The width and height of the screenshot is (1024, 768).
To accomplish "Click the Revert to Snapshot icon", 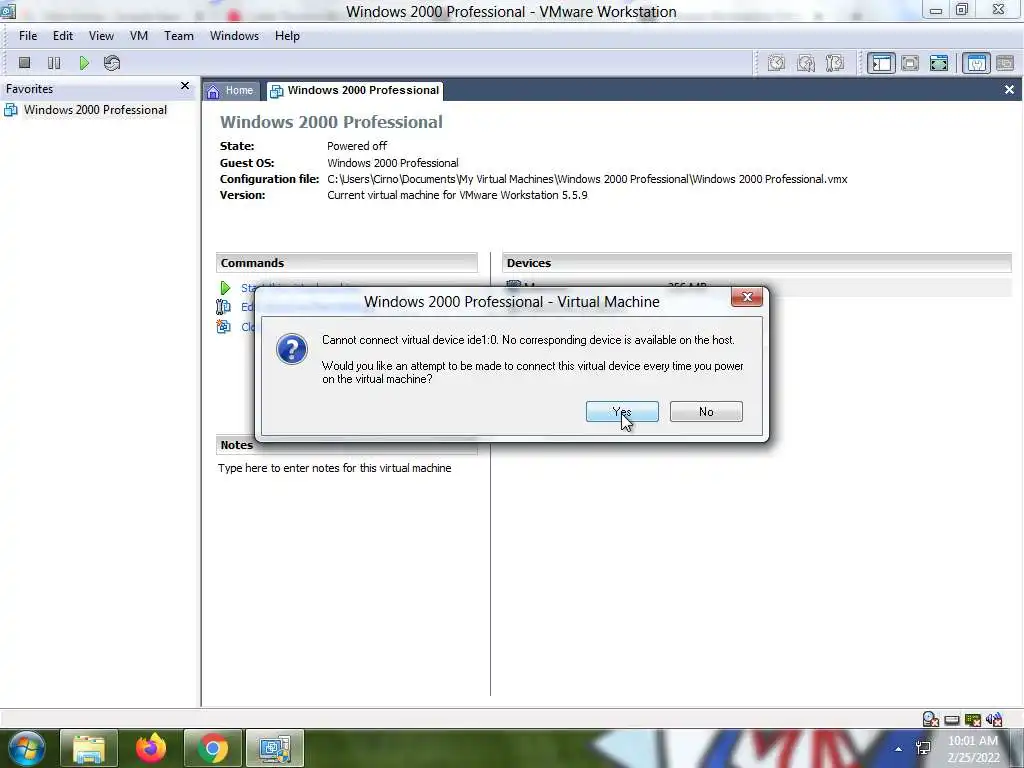I will click(806, 63).
